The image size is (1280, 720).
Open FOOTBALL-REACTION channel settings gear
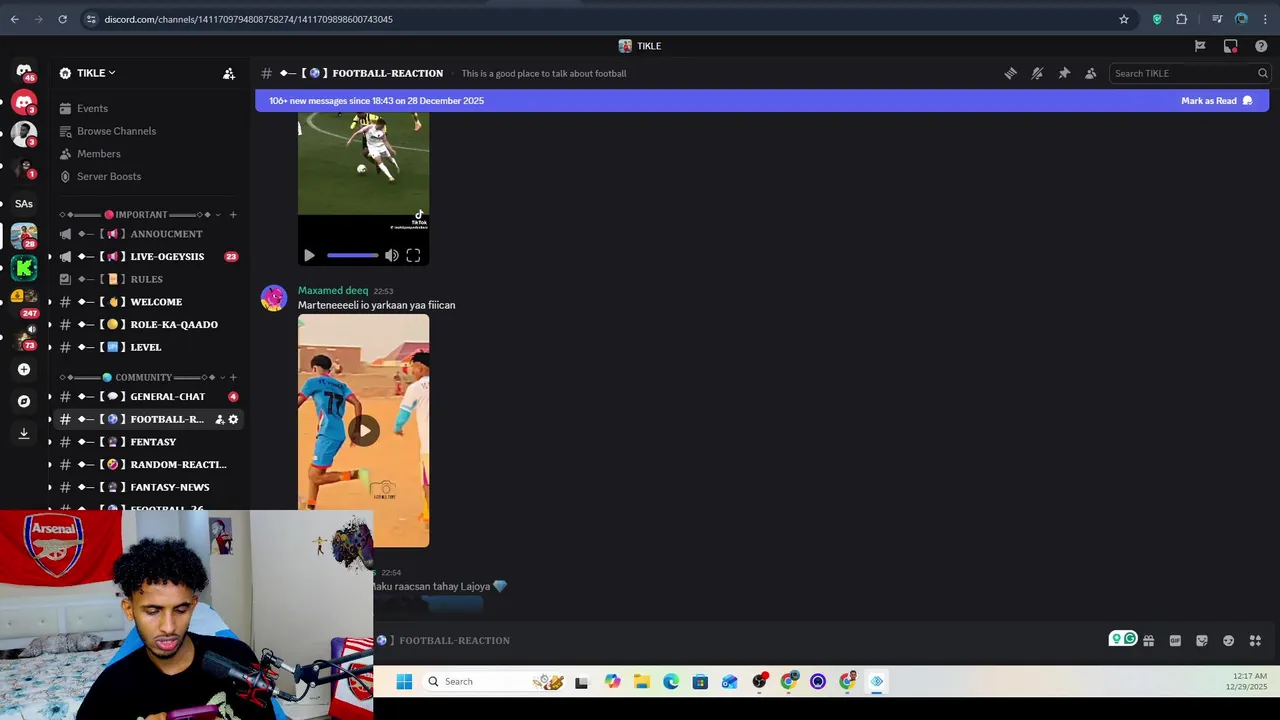233,419
